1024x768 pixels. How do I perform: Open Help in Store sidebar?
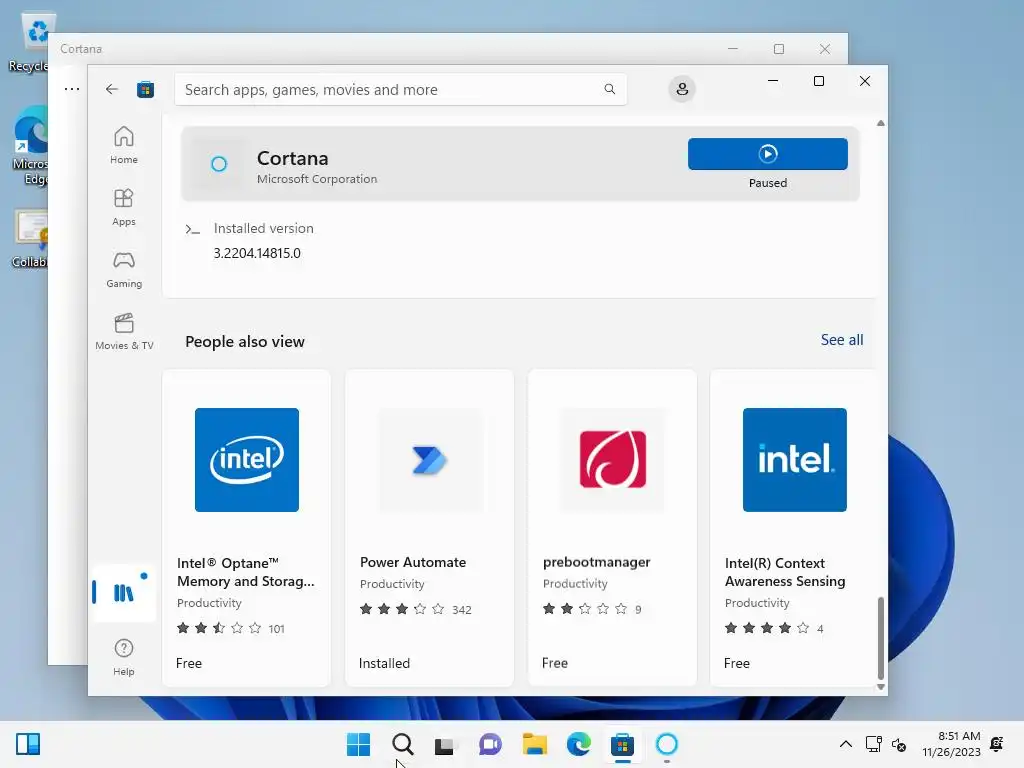click(x=123, y=657)
